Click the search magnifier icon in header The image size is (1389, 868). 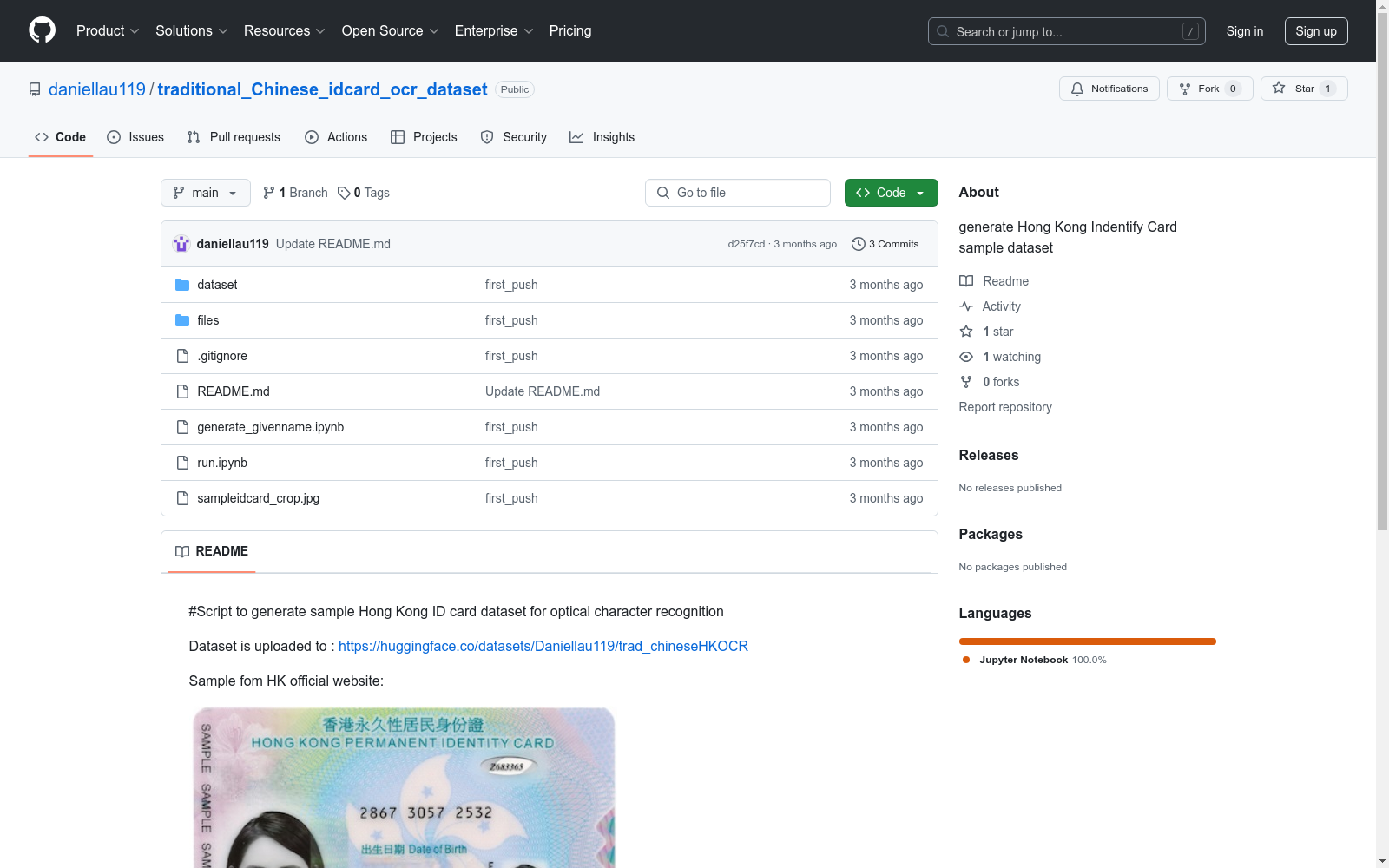click(x=943, y=31)
